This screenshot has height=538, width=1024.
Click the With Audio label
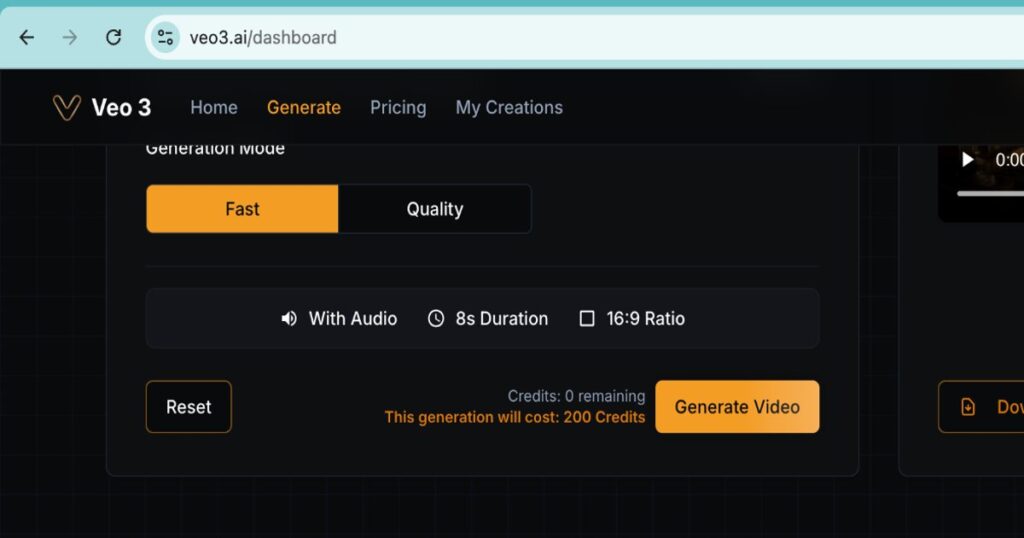353,319
